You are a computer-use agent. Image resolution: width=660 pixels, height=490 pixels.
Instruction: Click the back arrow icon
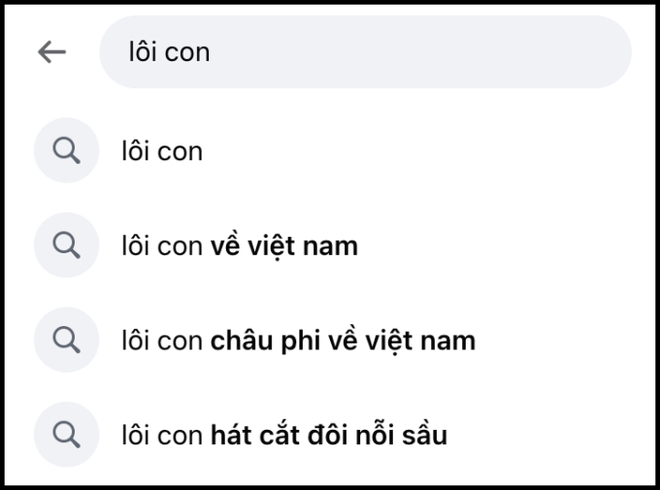coord(51,52)
